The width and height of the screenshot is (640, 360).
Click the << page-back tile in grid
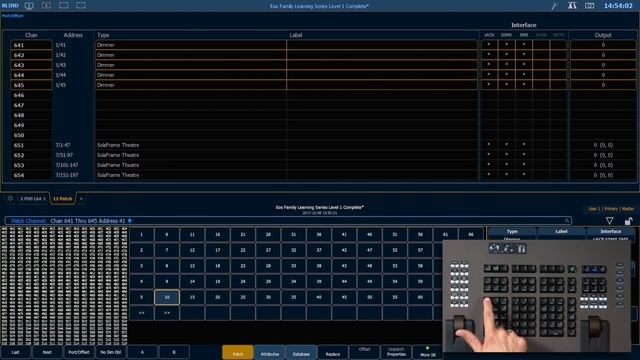pos(141,313)
